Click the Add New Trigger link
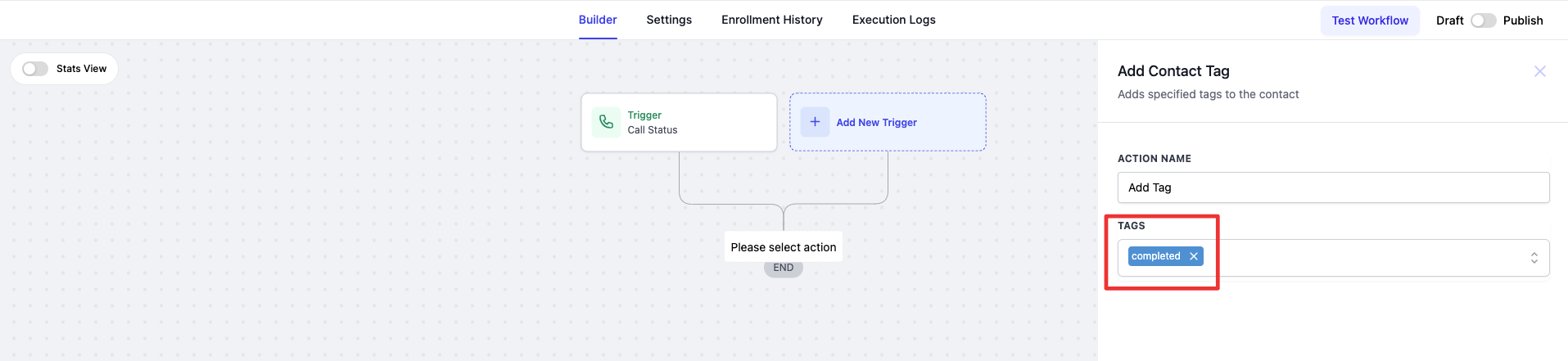Image resolution: width=1568 pixels, height=361 pixels. (x=876, y=123)
